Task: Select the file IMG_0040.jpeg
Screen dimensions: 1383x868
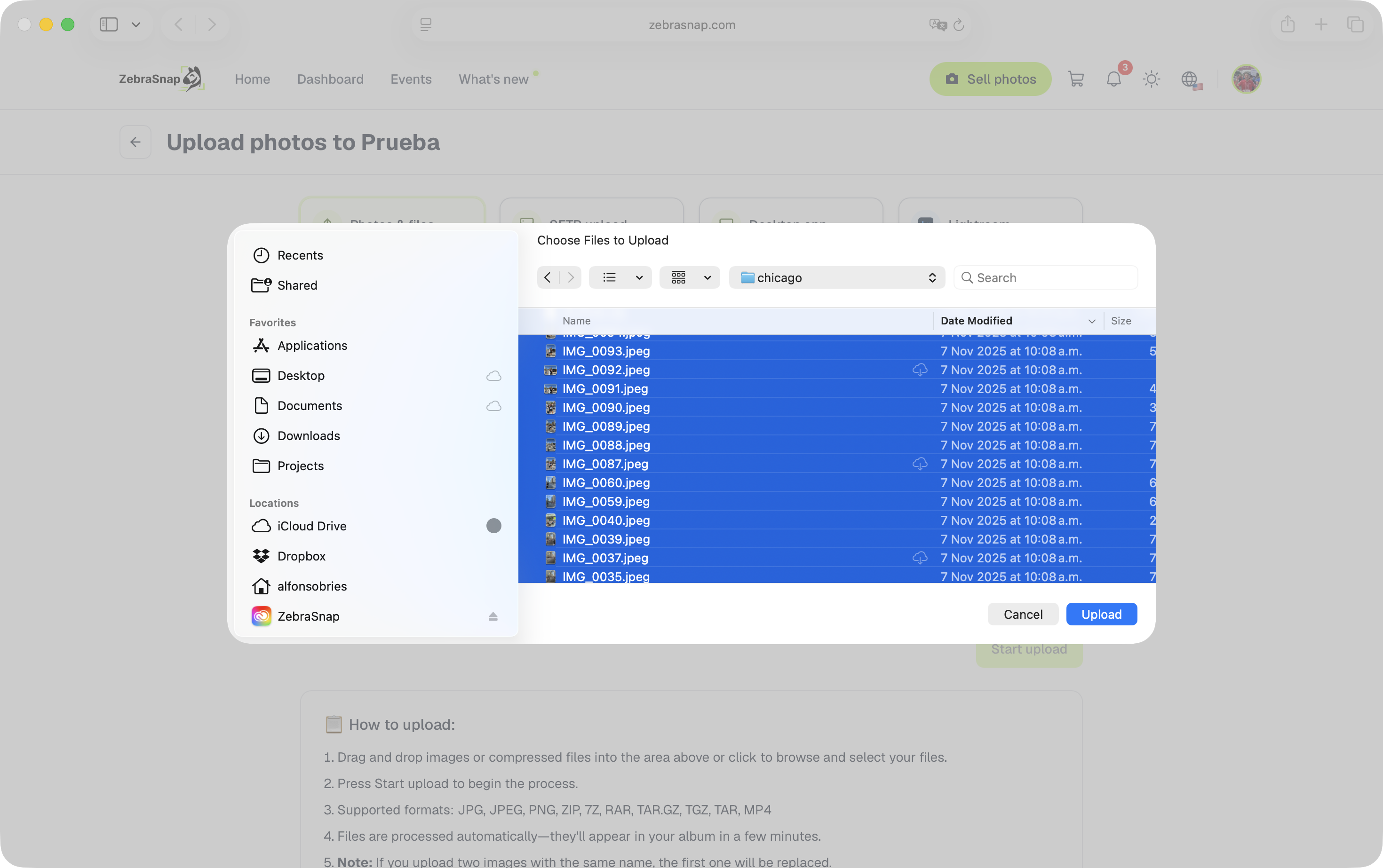Action: pyautogui.click(x=837, y=521)
